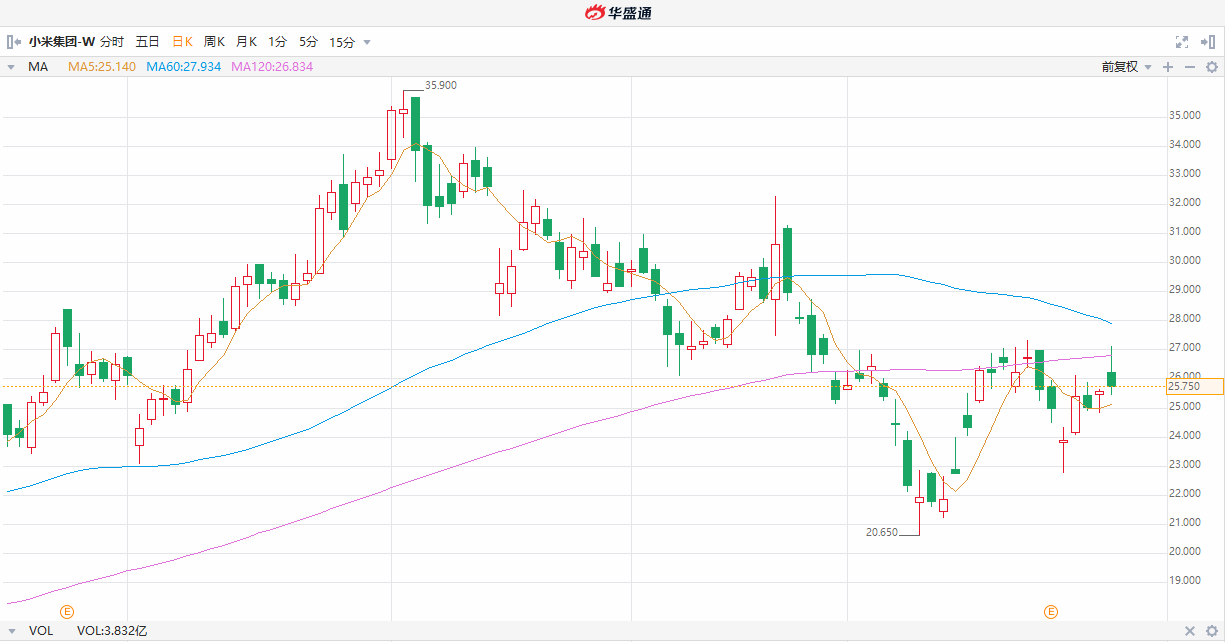Switch to 周K weekly chart
Viewport: 1225px width, 642px height.
[x=214, y=42]
